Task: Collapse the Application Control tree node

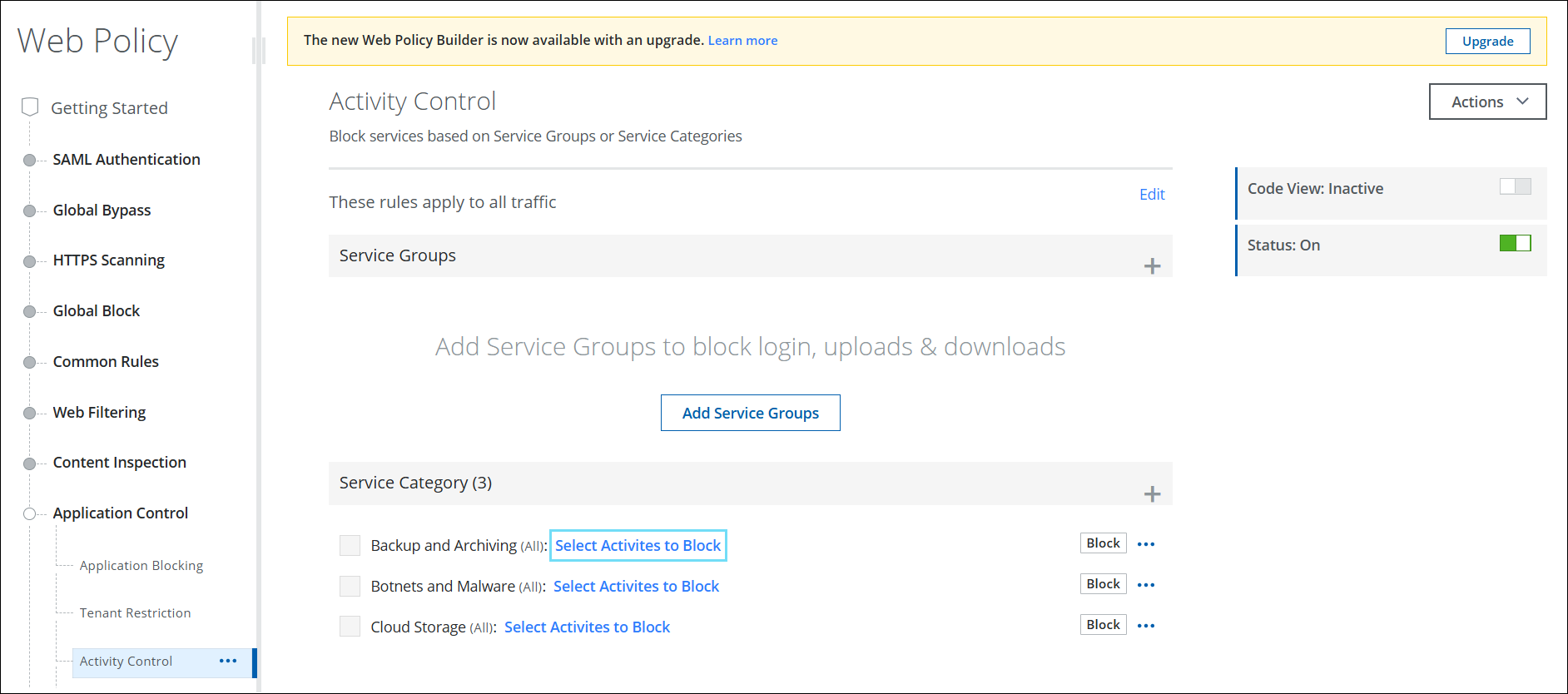Action: tap(30, 513)
